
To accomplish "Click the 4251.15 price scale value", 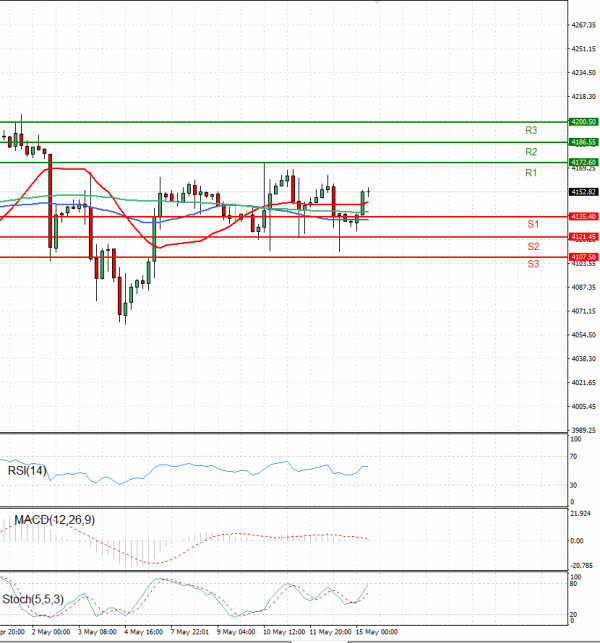I will (x=584, y=49).
